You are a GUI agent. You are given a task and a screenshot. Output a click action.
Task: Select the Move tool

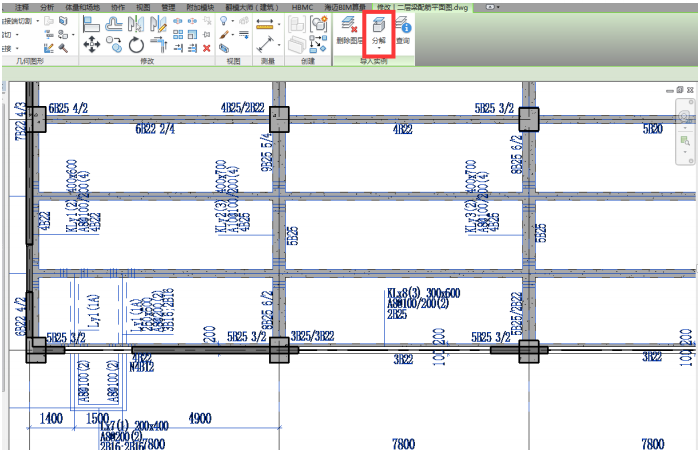[91, 45]
